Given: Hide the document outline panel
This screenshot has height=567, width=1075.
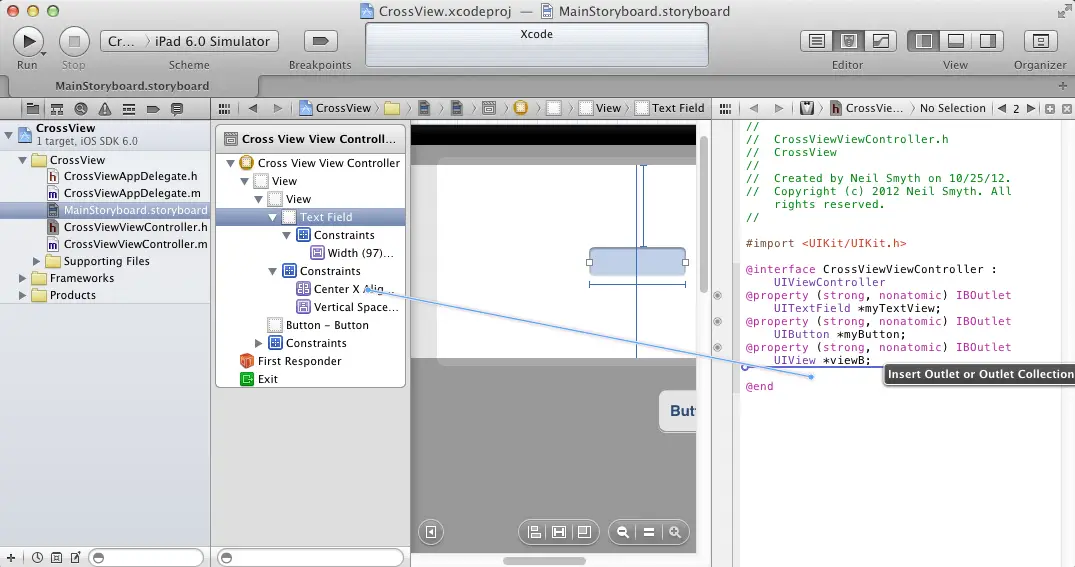Looking at the screenshot, I should 430,533.
